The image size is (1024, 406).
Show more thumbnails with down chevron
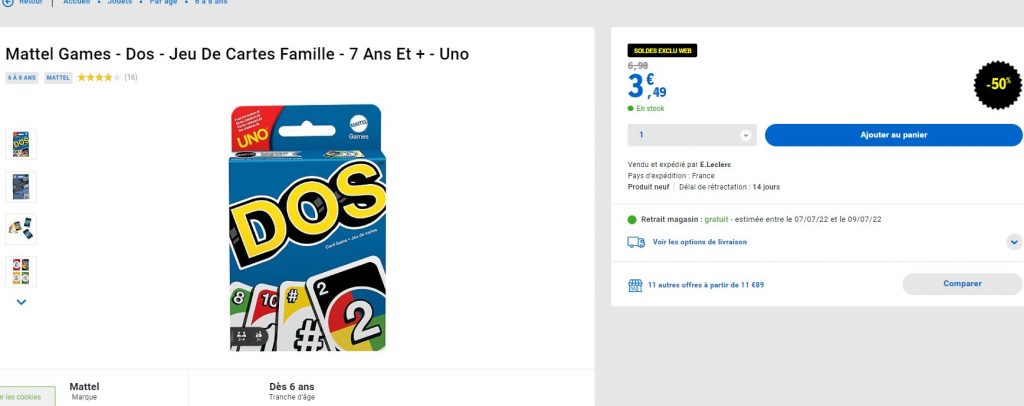click(21, 302)
